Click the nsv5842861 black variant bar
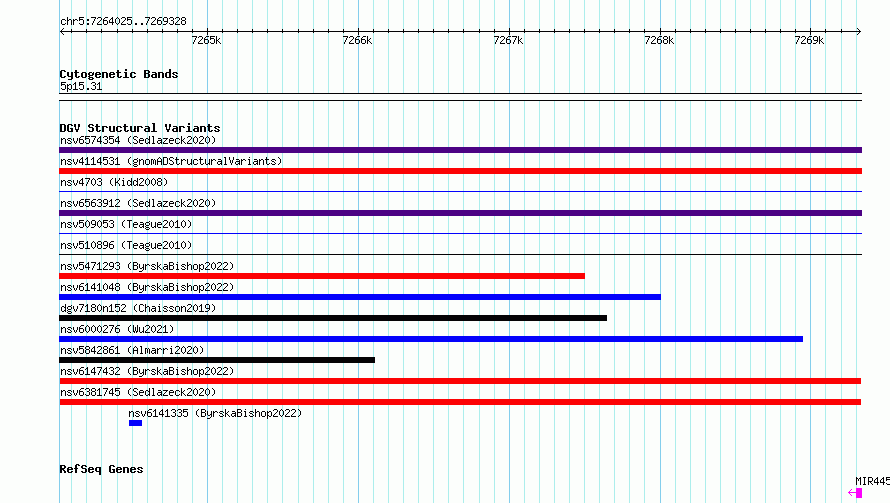This screenshot has width=890, height=503. (217, 360)
